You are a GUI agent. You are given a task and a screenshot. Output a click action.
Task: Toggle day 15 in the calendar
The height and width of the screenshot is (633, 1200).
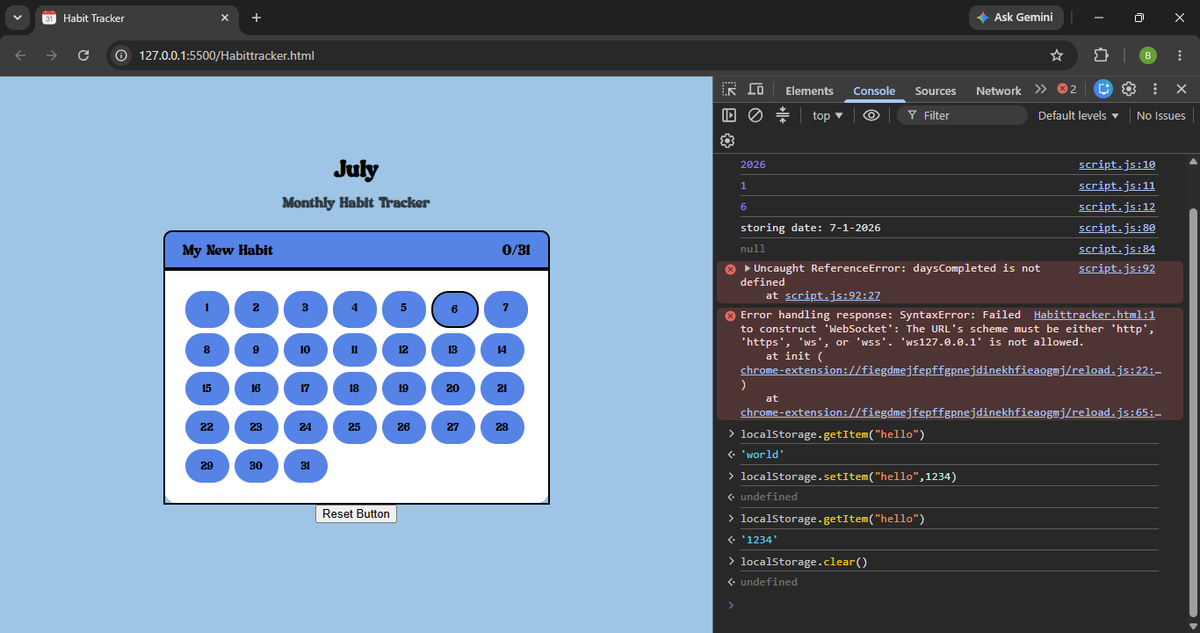pos(207,387)
